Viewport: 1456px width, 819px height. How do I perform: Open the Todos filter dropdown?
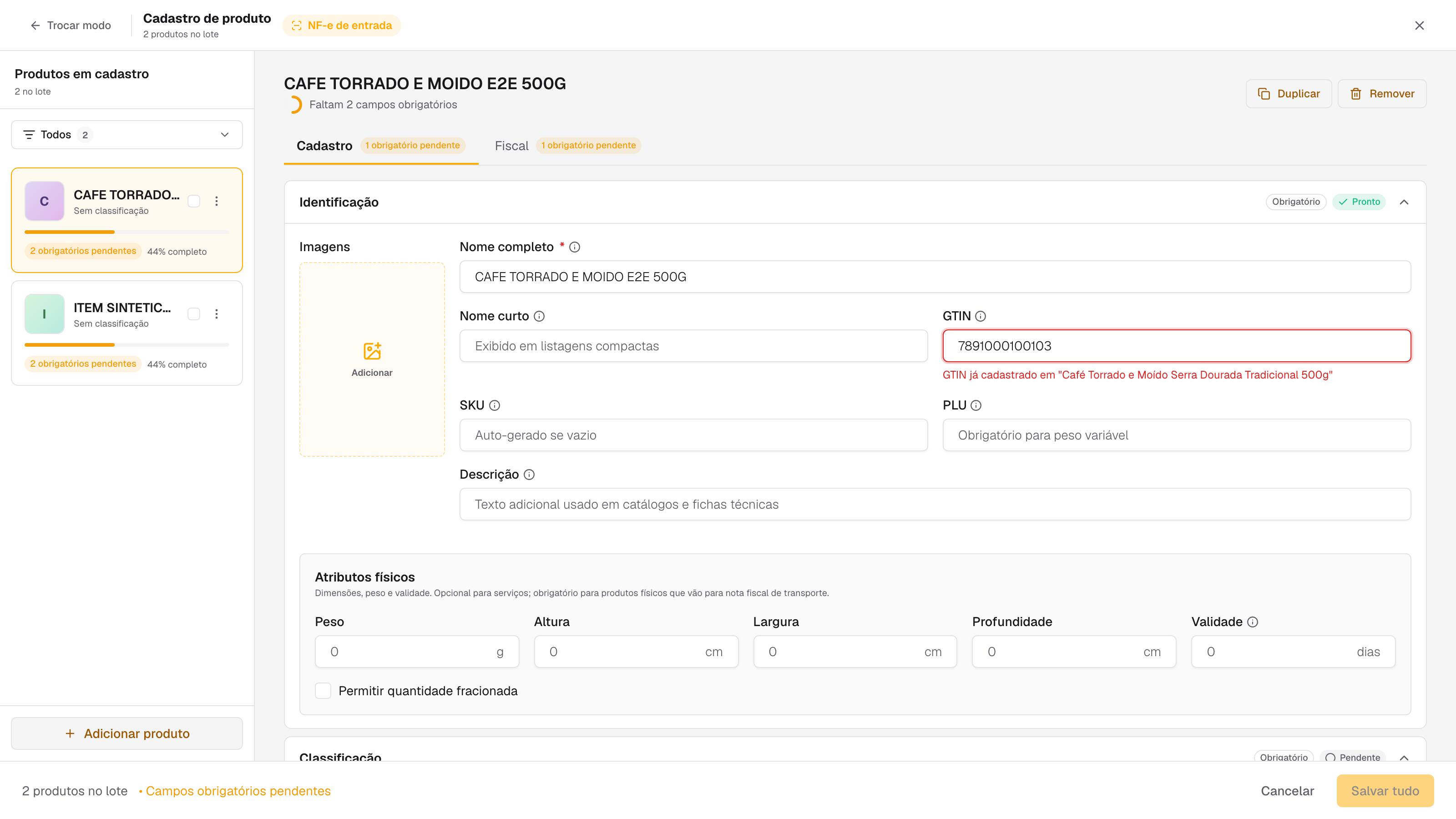(126, 135)
